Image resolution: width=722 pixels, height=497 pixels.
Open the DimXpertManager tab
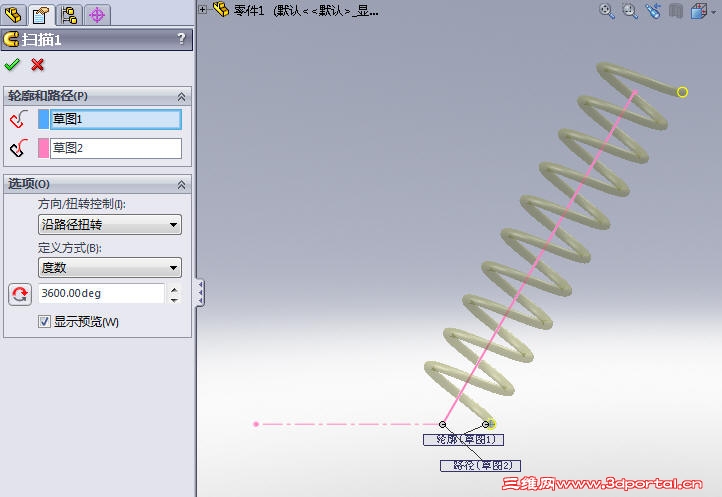pyautogui.click(x=97, y=15)
